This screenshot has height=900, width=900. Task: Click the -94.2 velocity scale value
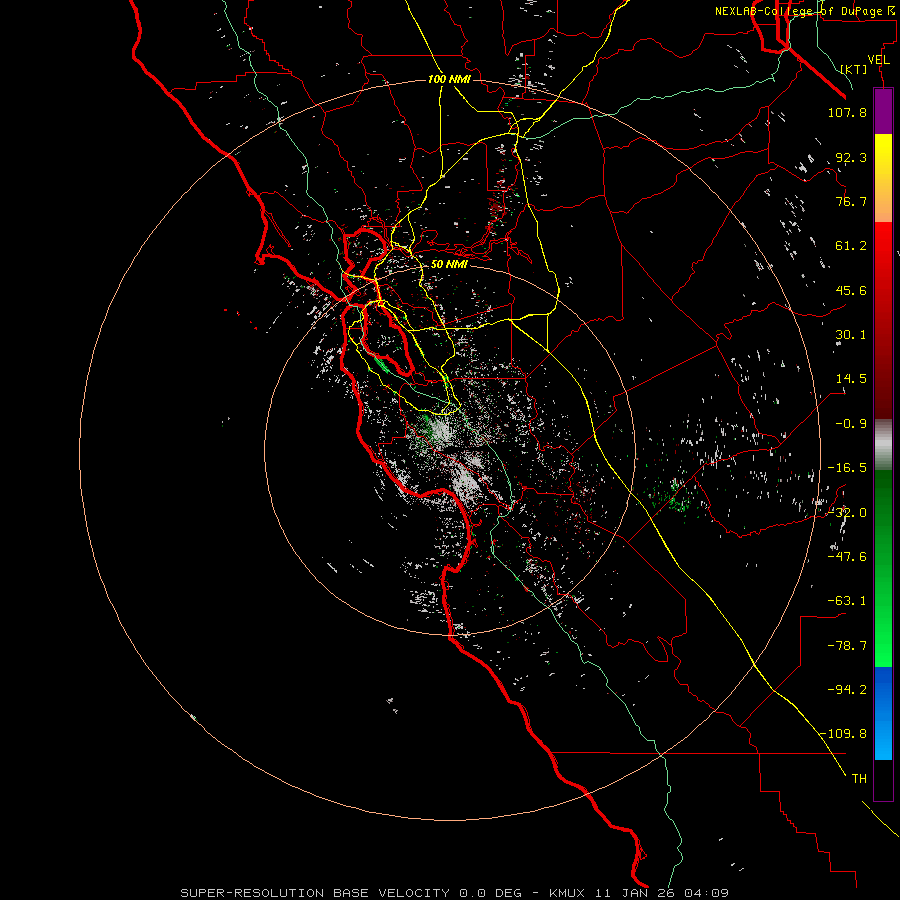click(x=847, y=689)
